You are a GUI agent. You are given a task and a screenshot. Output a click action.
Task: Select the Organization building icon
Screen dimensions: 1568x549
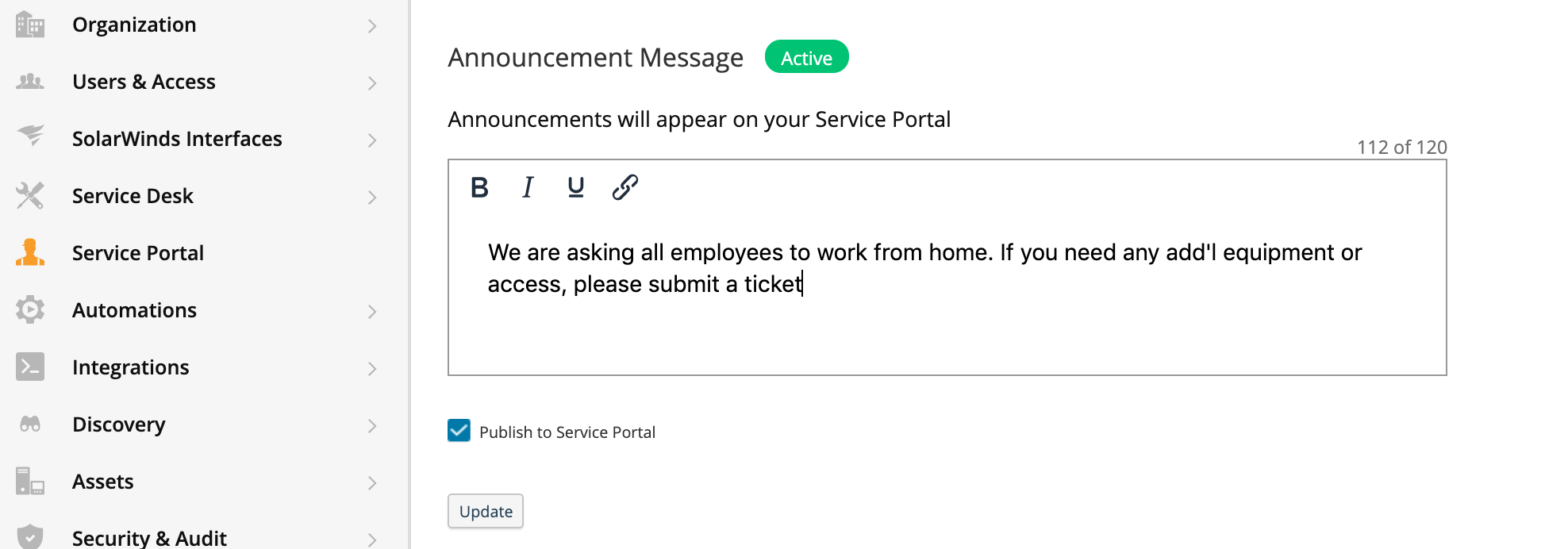pos(29,25)
